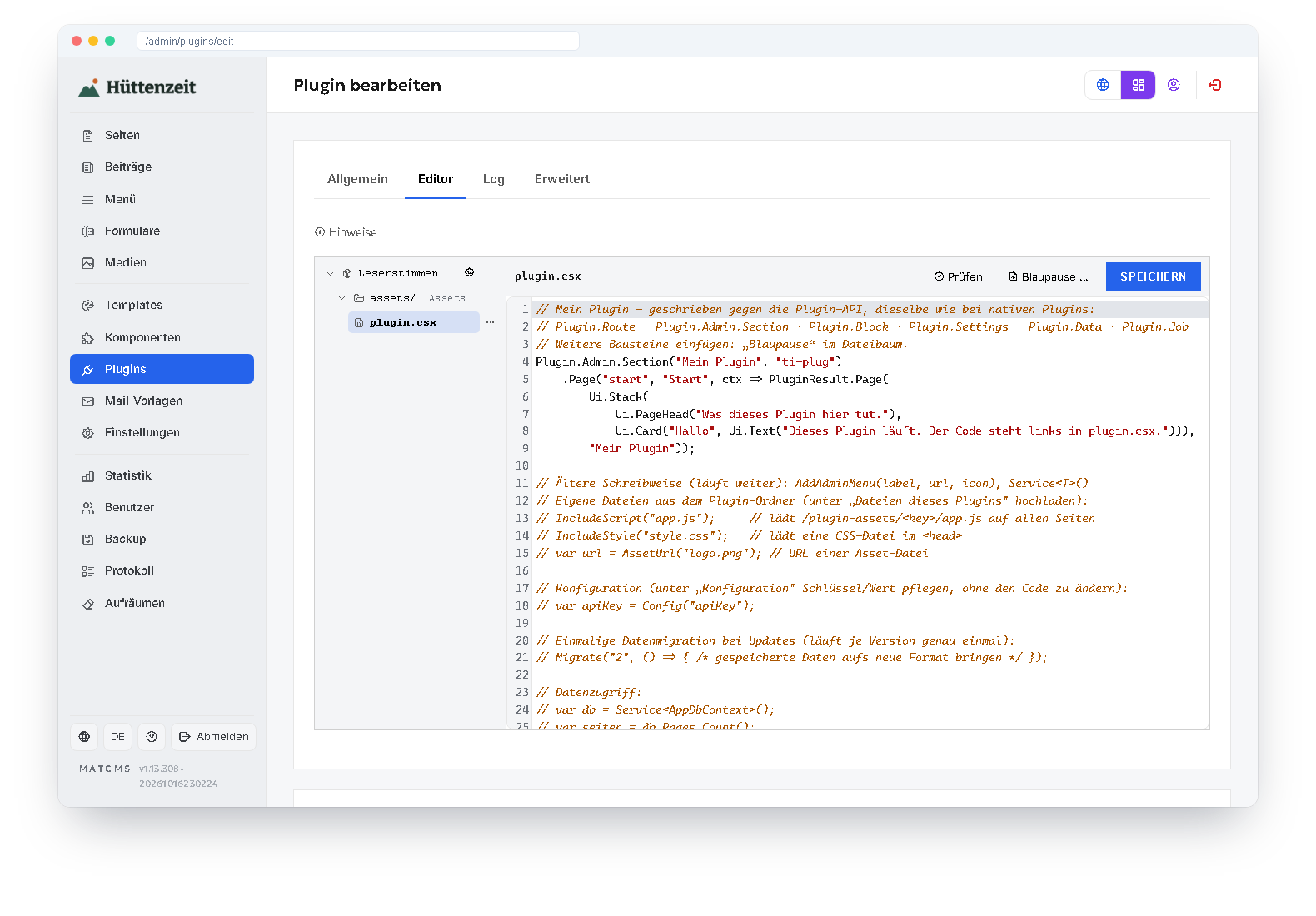Click the globe icon in top header
Image resolution: width=1316 pixels, height=916 pixels.
pos(1103,85)
